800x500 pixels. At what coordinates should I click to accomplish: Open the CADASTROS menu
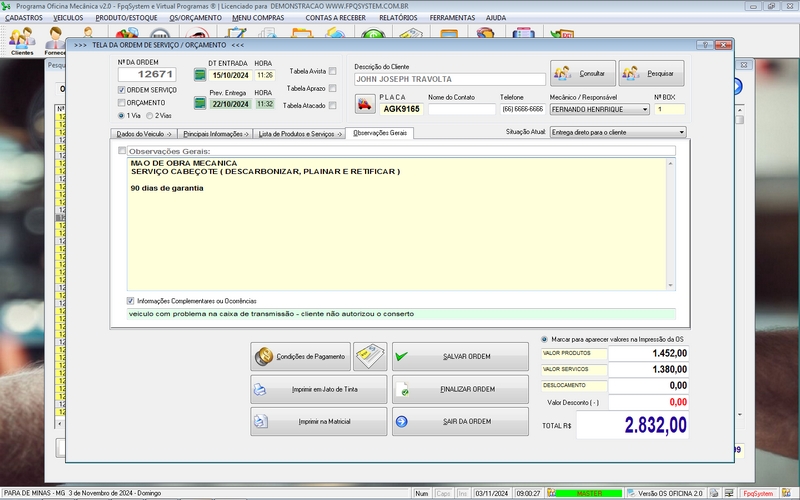tap(24, 18)
